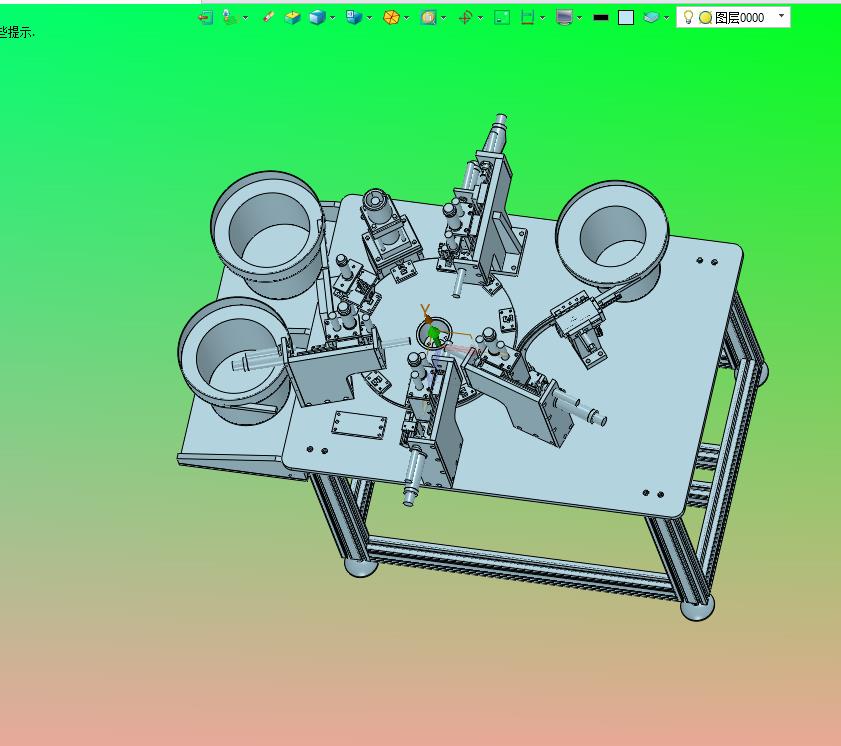Click the light blue face color swatch
Image resolution: width=841 pixels, height=746 pixels.
pyautogui.click(x=626, y=18)
